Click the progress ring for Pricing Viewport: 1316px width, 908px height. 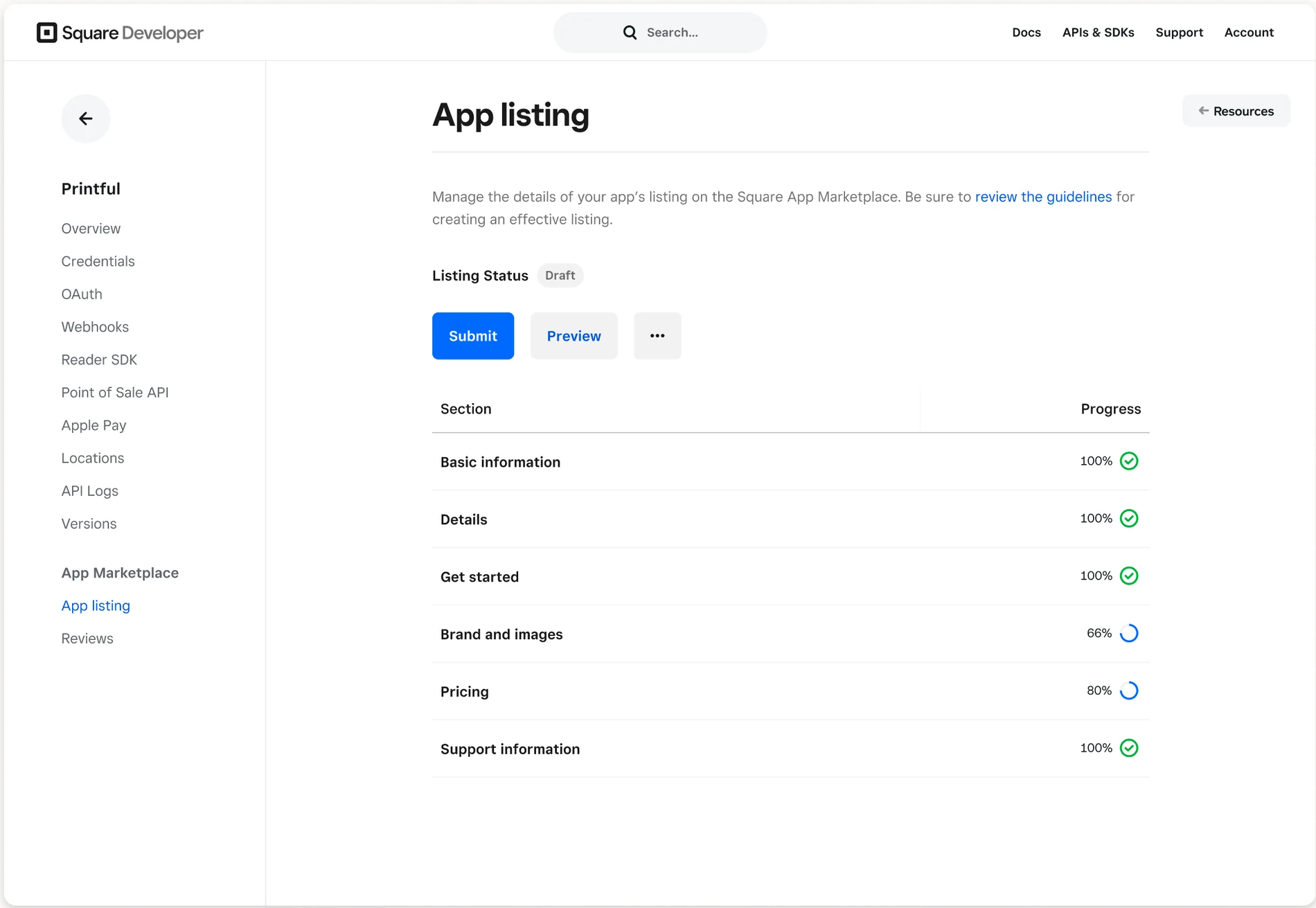(1129, 691)
